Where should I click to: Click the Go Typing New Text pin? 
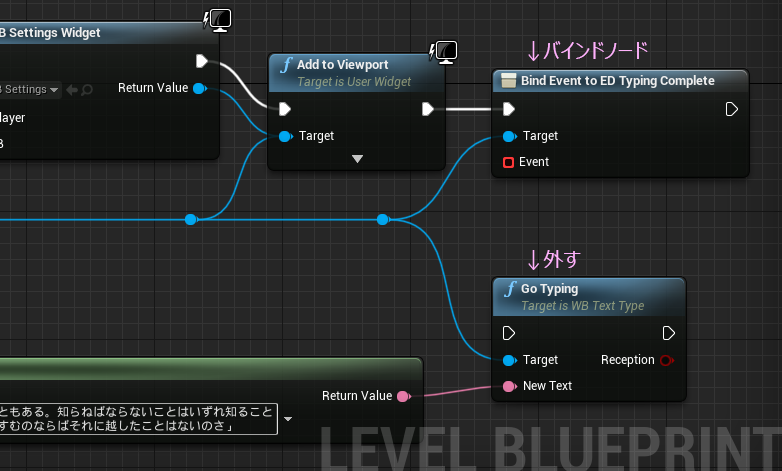(x=509, y=386)
